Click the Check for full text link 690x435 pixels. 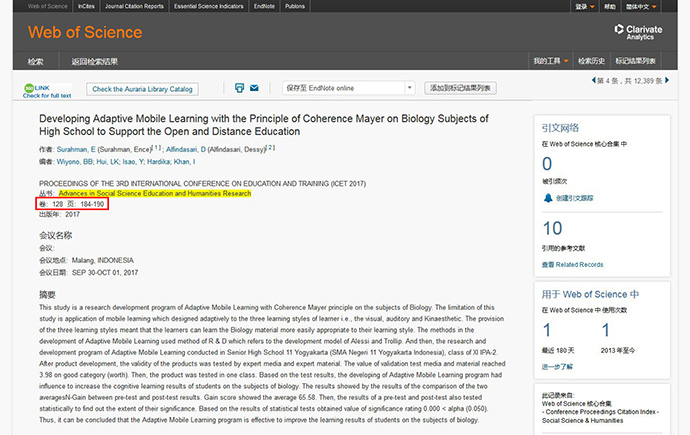[47, 95]
